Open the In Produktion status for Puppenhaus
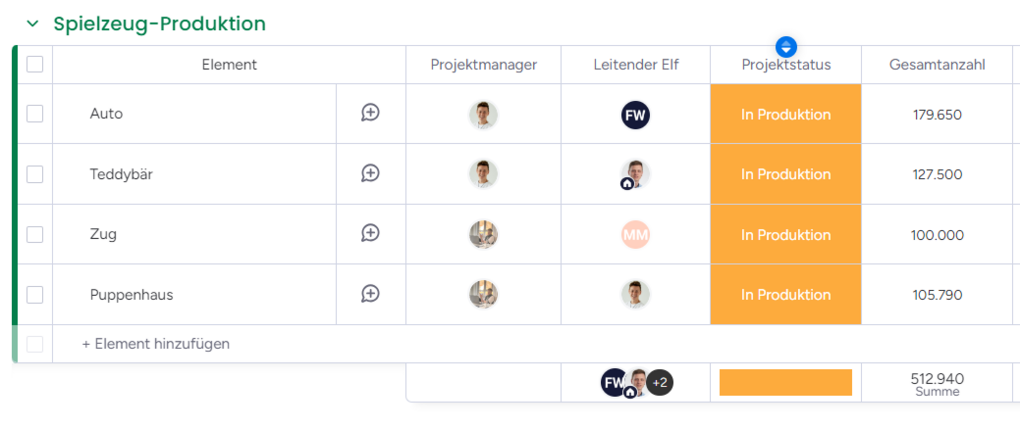 pos(786,294)
